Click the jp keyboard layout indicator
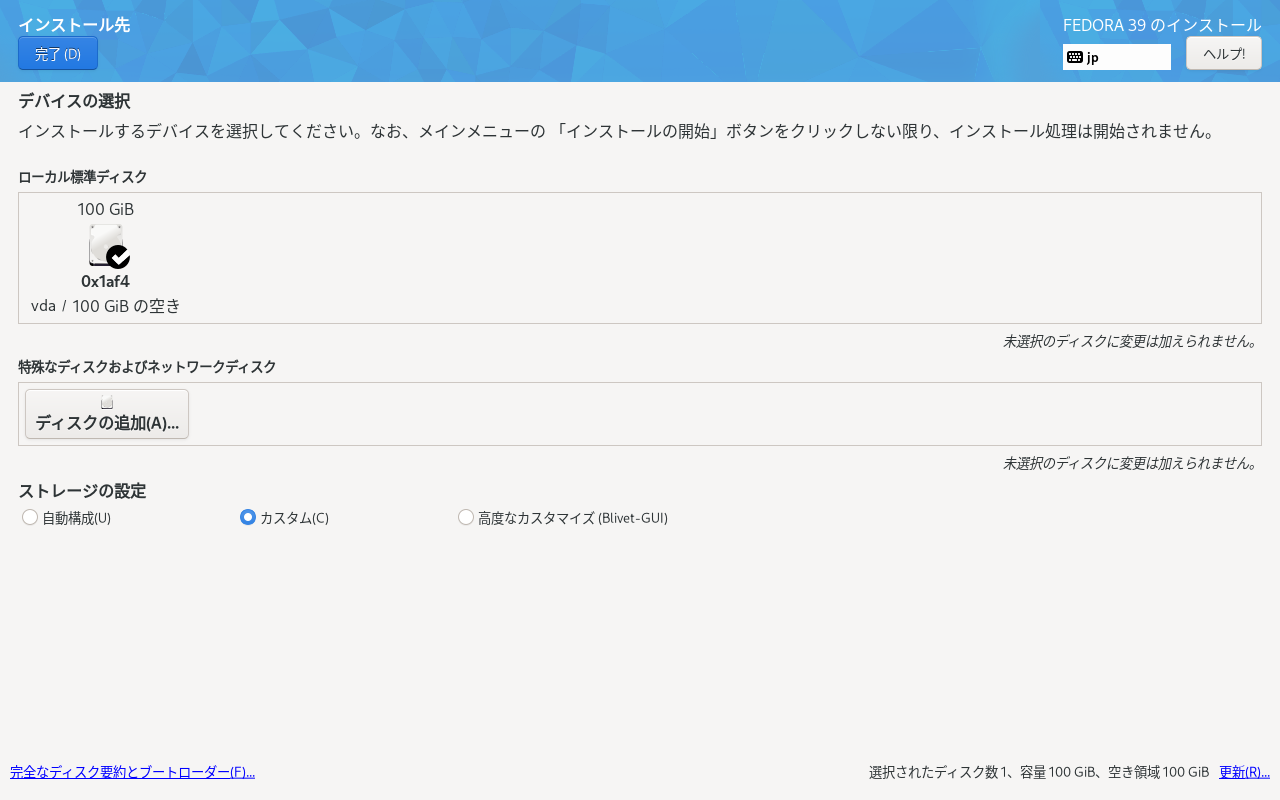The width and height of the screenshot is (1280, 800). (x=1117, y=57)
